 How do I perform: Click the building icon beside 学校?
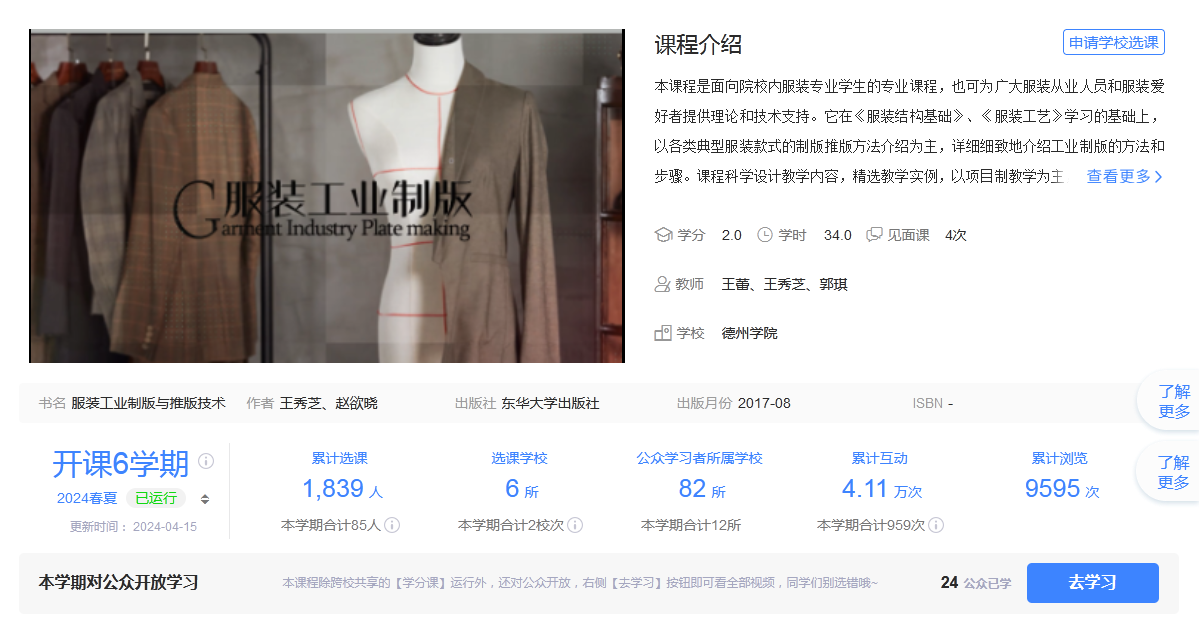[x=662, y=333]
